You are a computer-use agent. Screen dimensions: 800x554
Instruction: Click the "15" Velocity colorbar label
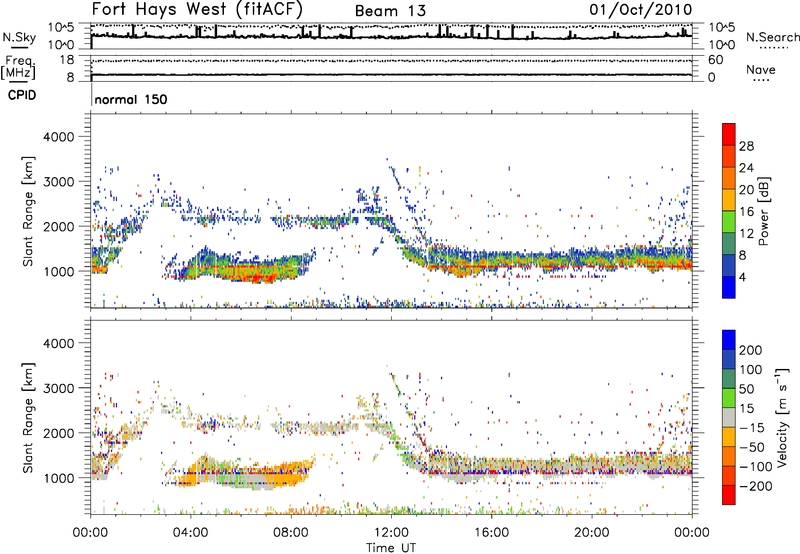(746, 409)
